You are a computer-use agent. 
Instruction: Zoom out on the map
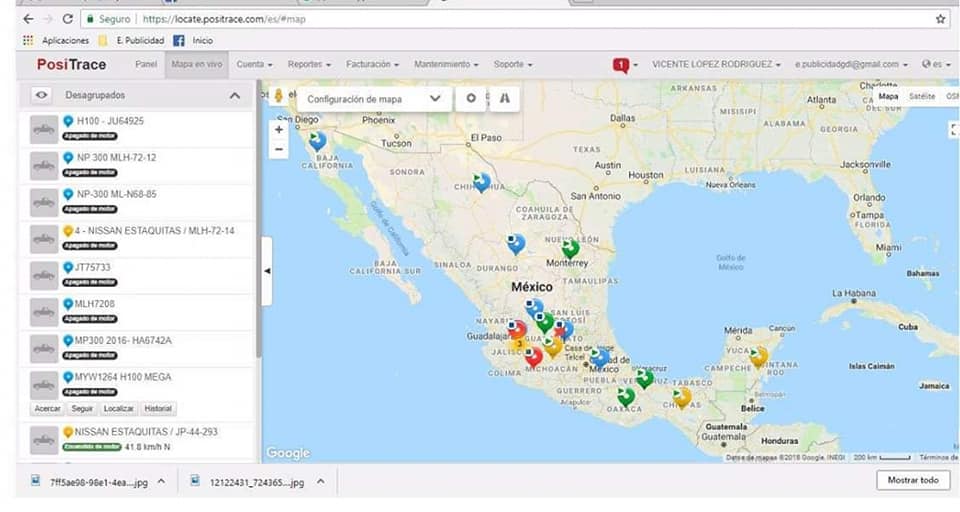pyautogui.click(x=279, y=149)
